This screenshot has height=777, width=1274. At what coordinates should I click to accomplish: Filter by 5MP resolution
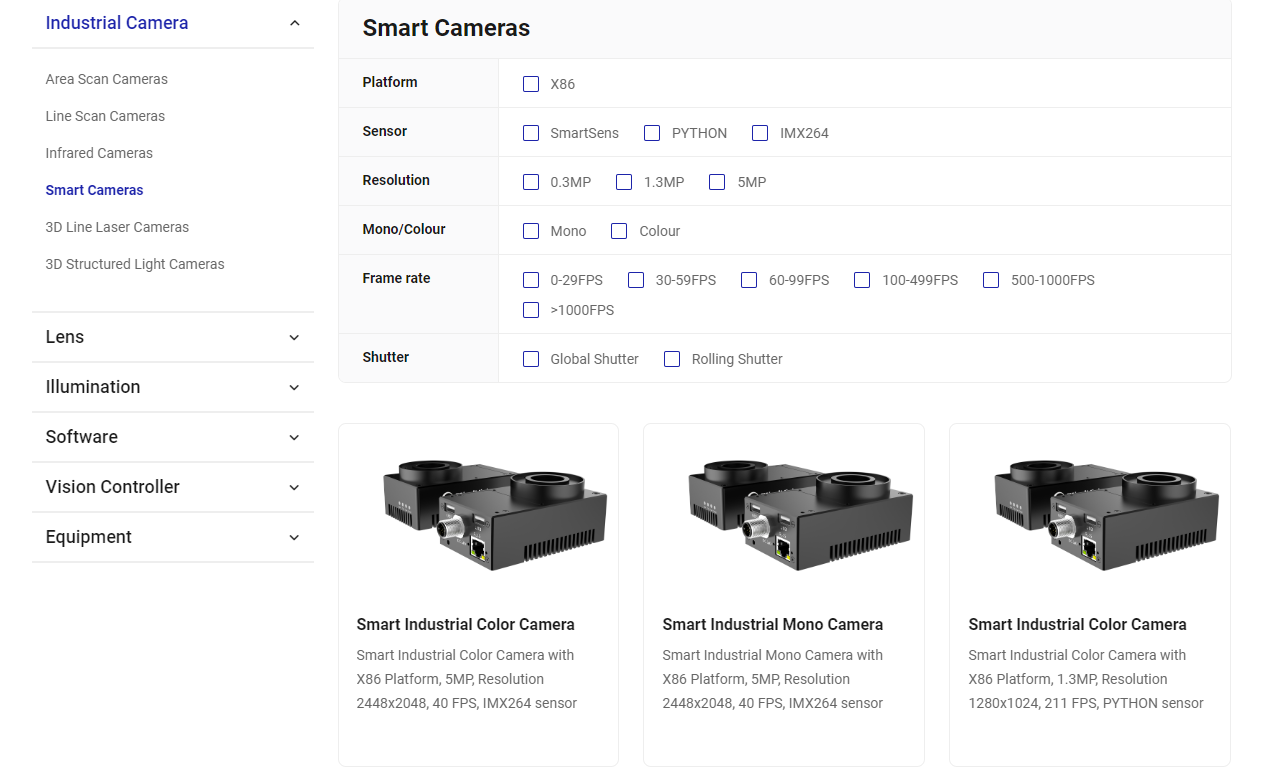[717, 182]
